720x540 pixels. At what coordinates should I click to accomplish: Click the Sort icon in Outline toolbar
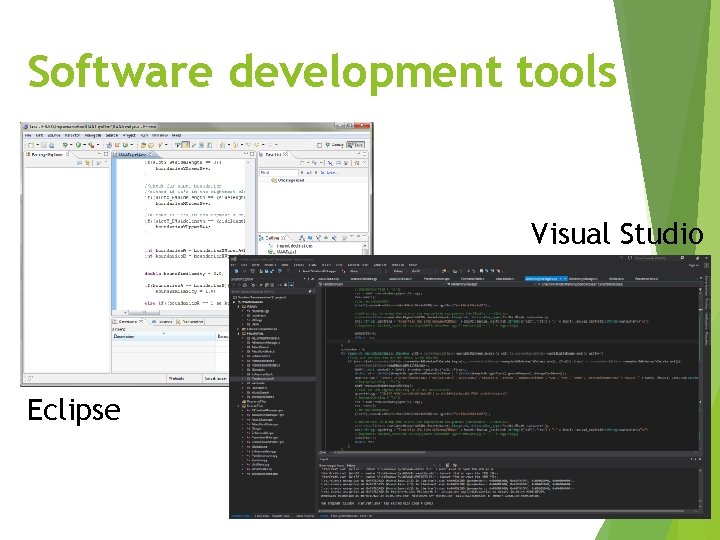302,238
